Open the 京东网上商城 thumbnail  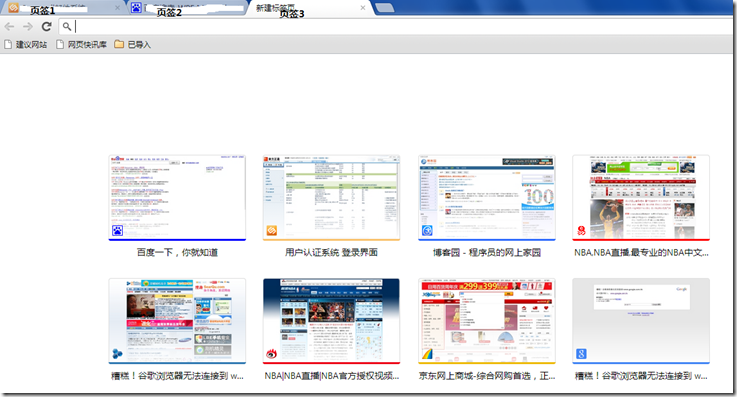[x=487, y=321]
